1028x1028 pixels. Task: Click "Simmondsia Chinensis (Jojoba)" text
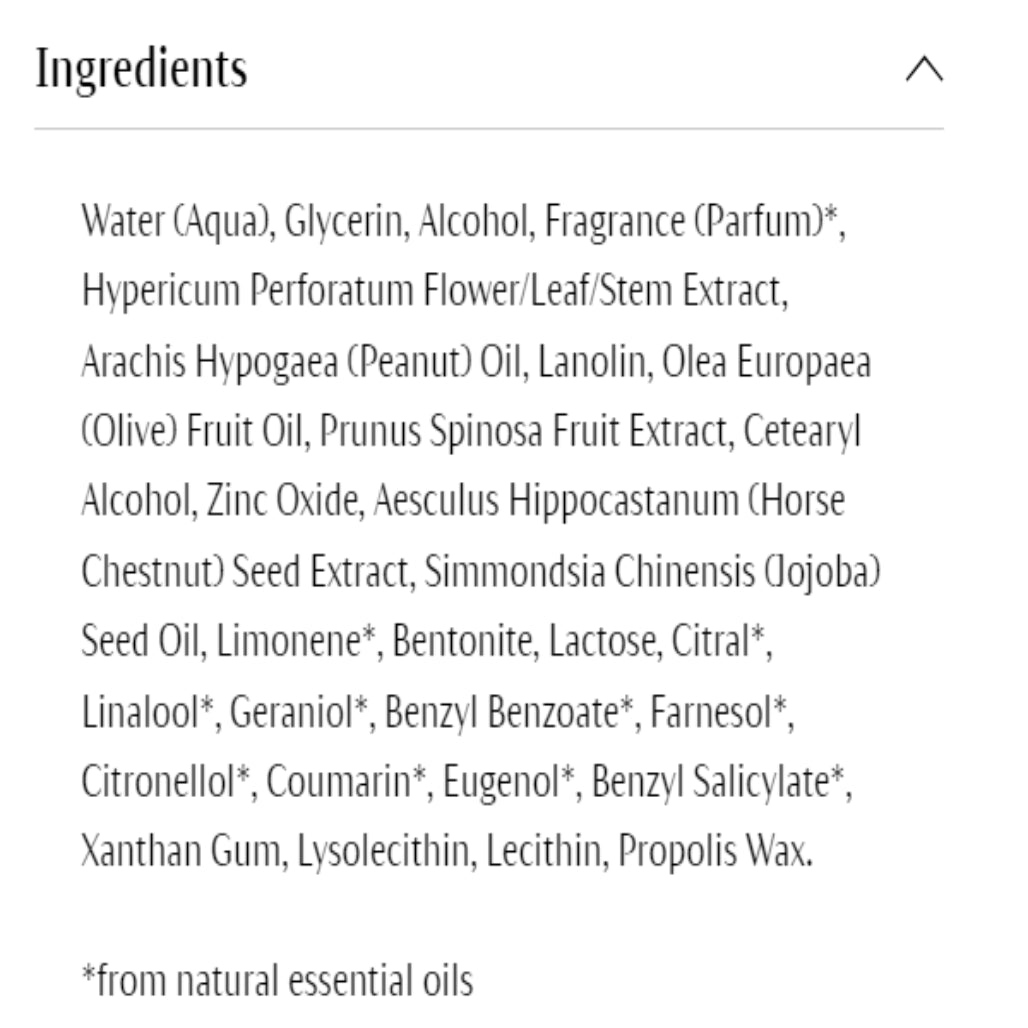point(652,573)
